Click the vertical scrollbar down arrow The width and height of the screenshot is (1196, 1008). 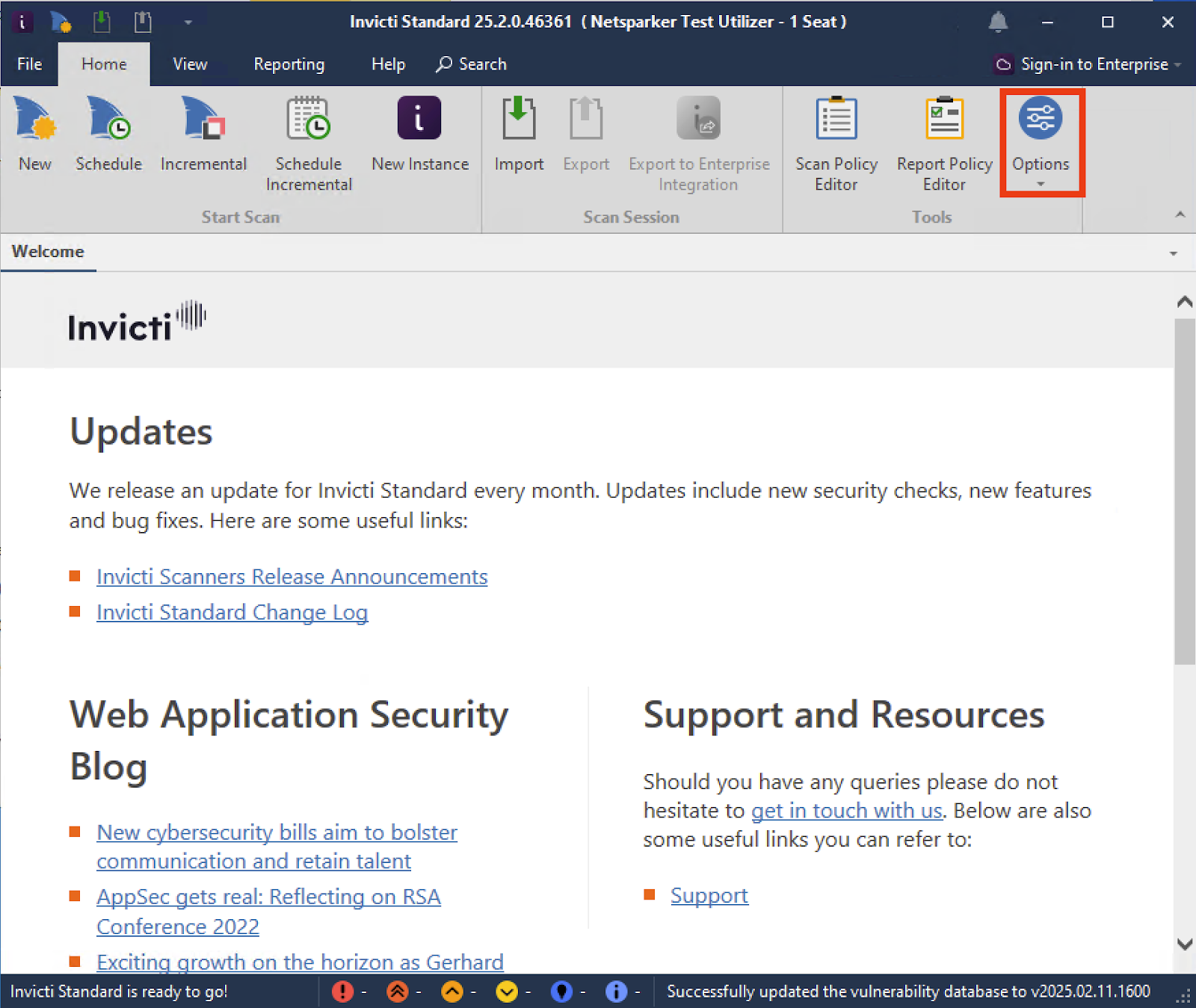click(1184, 944)
